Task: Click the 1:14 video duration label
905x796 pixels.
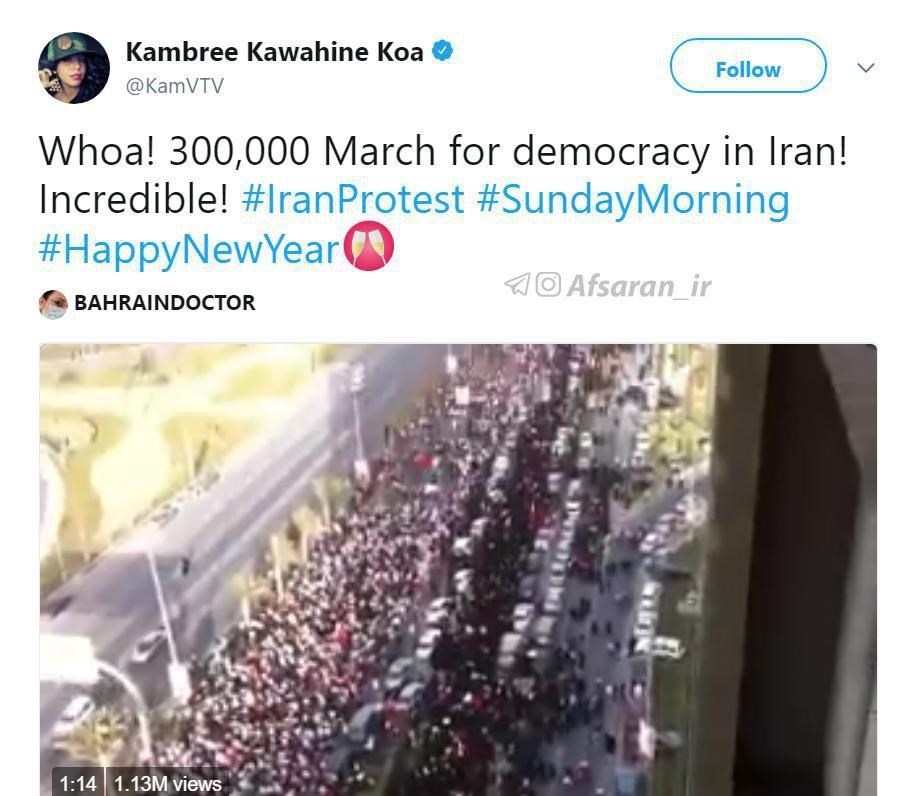Action: [77, 783]
